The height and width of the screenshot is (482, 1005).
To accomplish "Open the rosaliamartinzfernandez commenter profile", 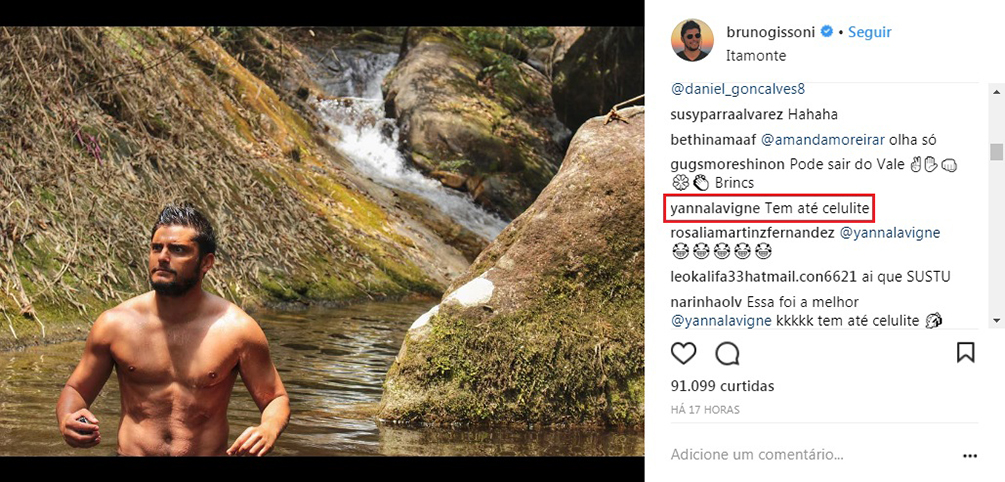I will pos(752,233).
